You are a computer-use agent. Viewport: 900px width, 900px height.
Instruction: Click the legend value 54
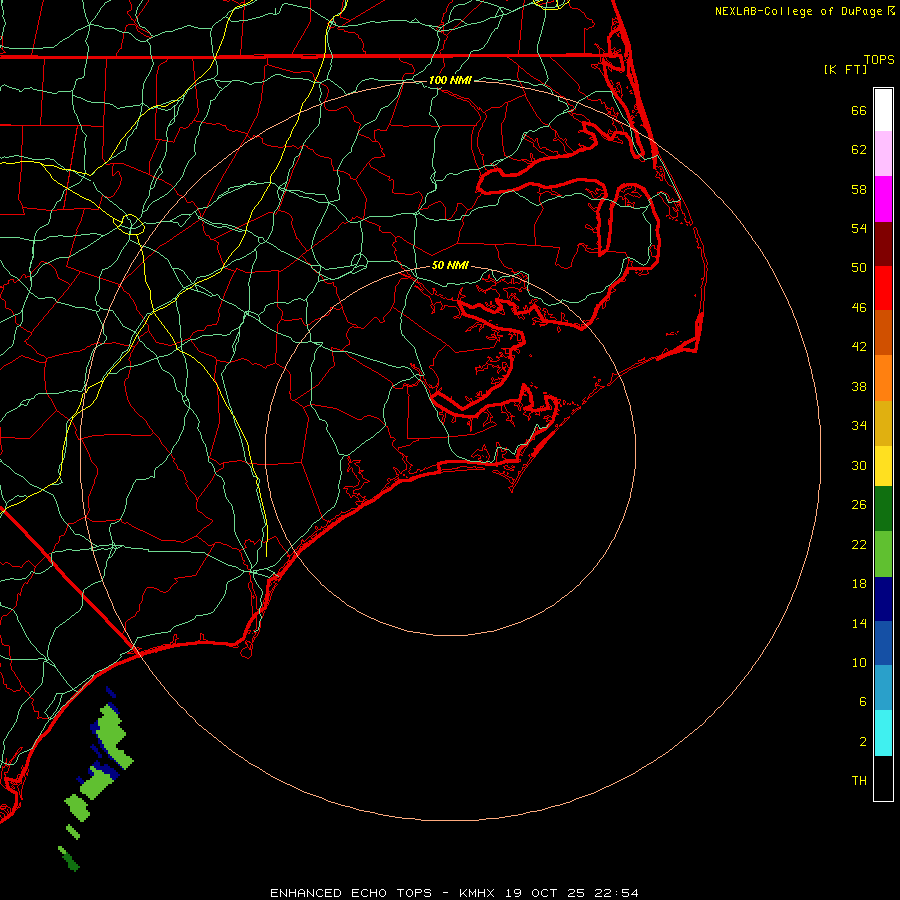pyautogui.click(x=859, y=228)
